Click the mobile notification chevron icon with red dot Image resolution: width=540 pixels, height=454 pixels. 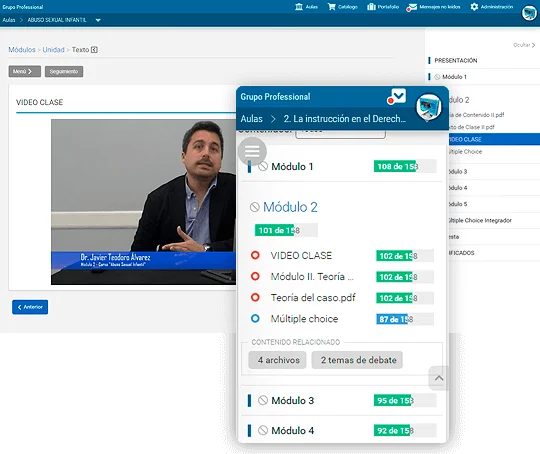(397, 96)
